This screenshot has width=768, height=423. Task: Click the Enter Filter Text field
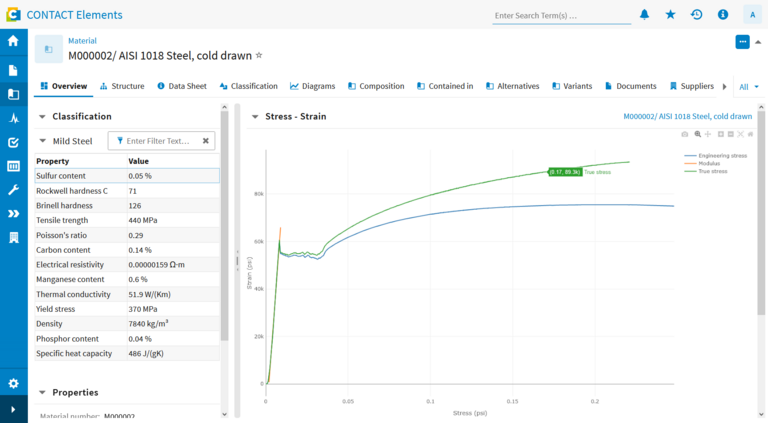[x=158, y=141]
